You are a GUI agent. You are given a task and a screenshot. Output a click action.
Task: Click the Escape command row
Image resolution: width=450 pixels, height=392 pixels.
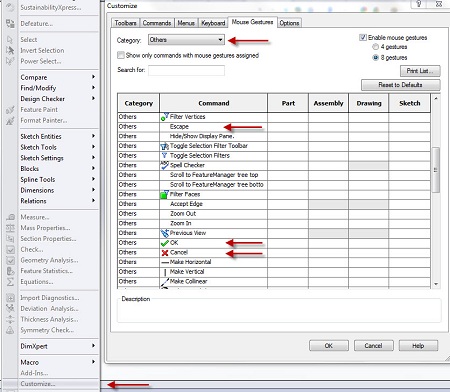pyautogui.click(x=274, y=127)
